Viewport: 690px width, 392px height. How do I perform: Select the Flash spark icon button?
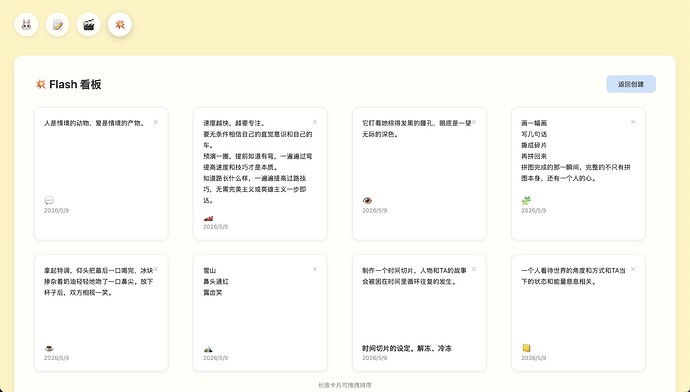click(x=120, y=24)
